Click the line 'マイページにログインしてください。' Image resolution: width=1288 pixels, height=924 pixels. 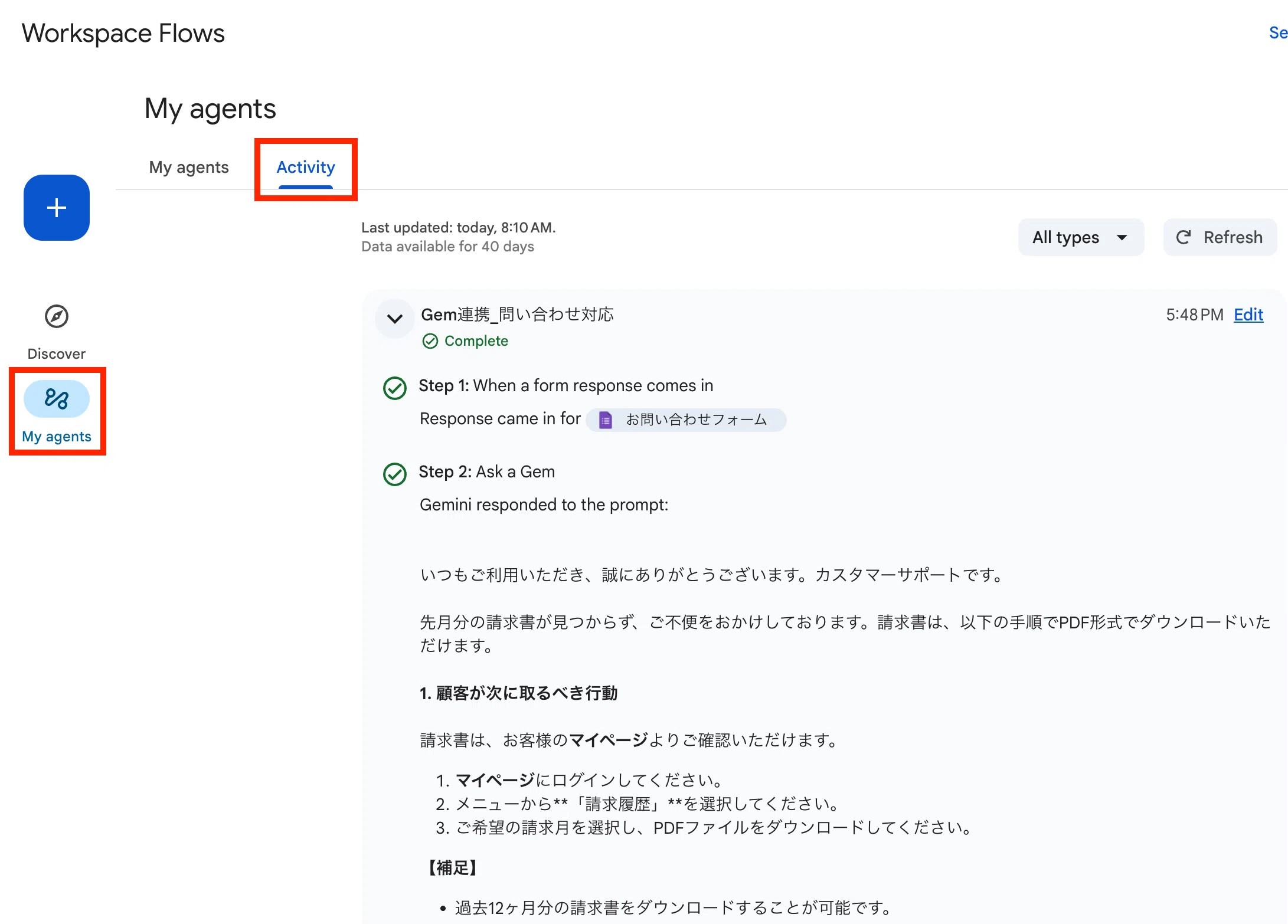tap(591, 781)
